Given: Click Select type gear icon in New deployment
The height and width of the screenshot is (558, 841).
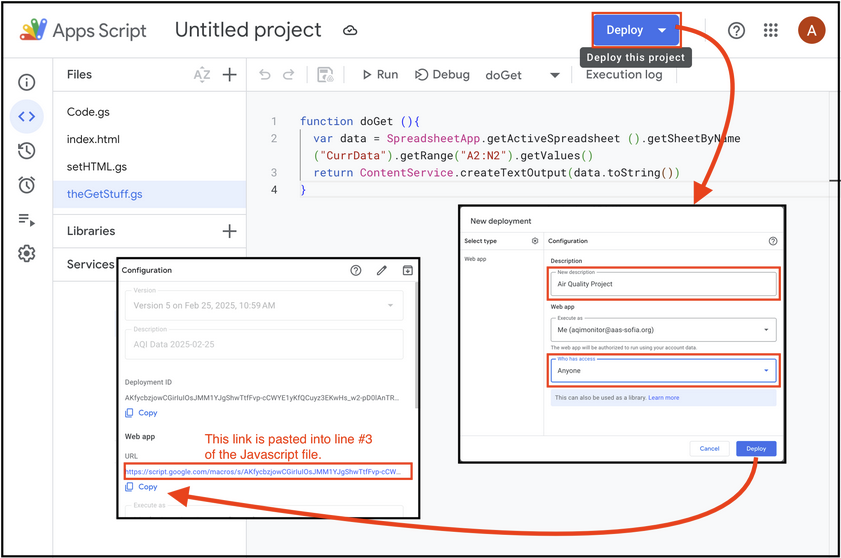Looking at the screenshot, I should point(535,241).
